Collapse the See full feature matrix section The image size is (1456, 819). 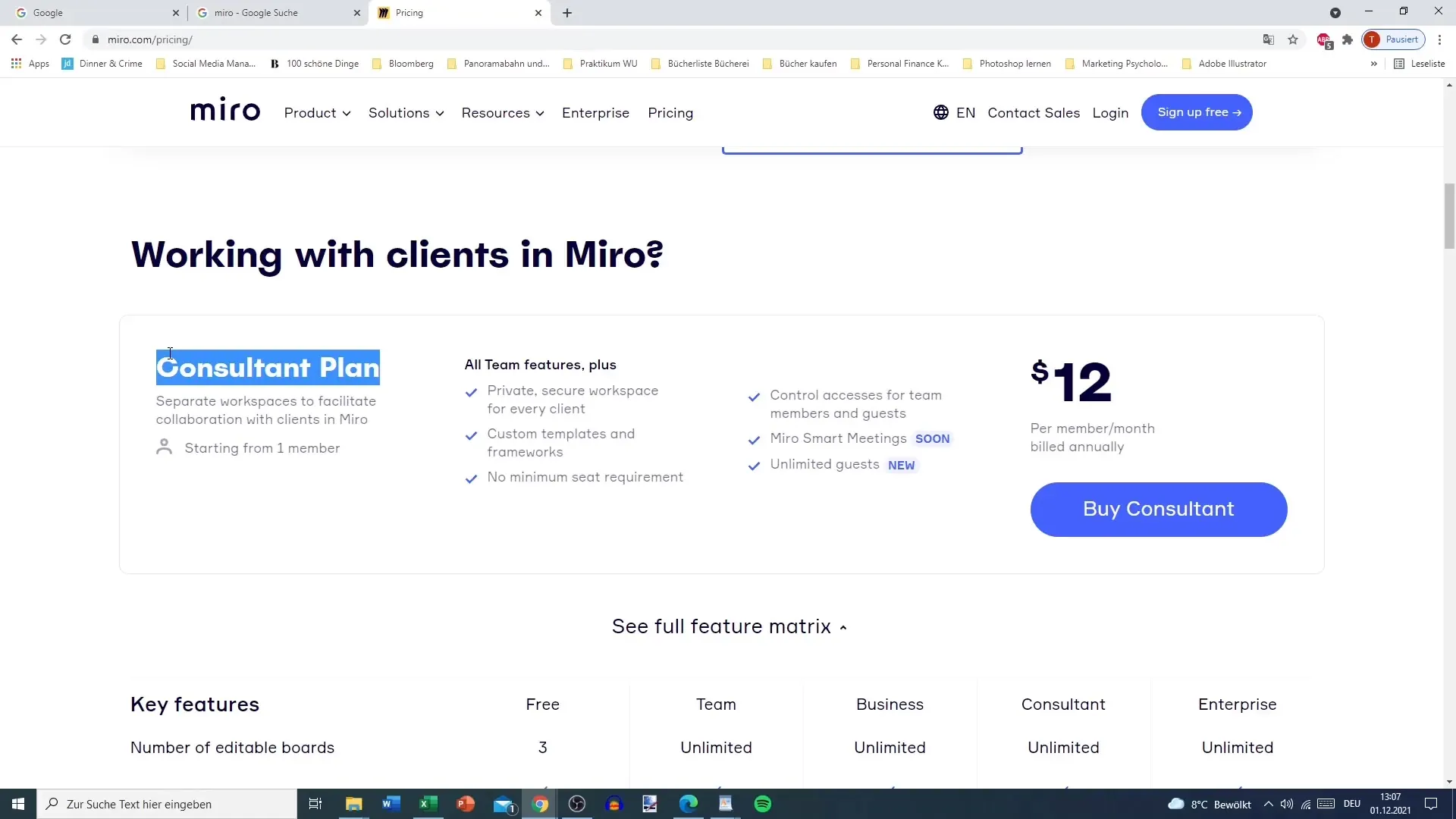730,626
